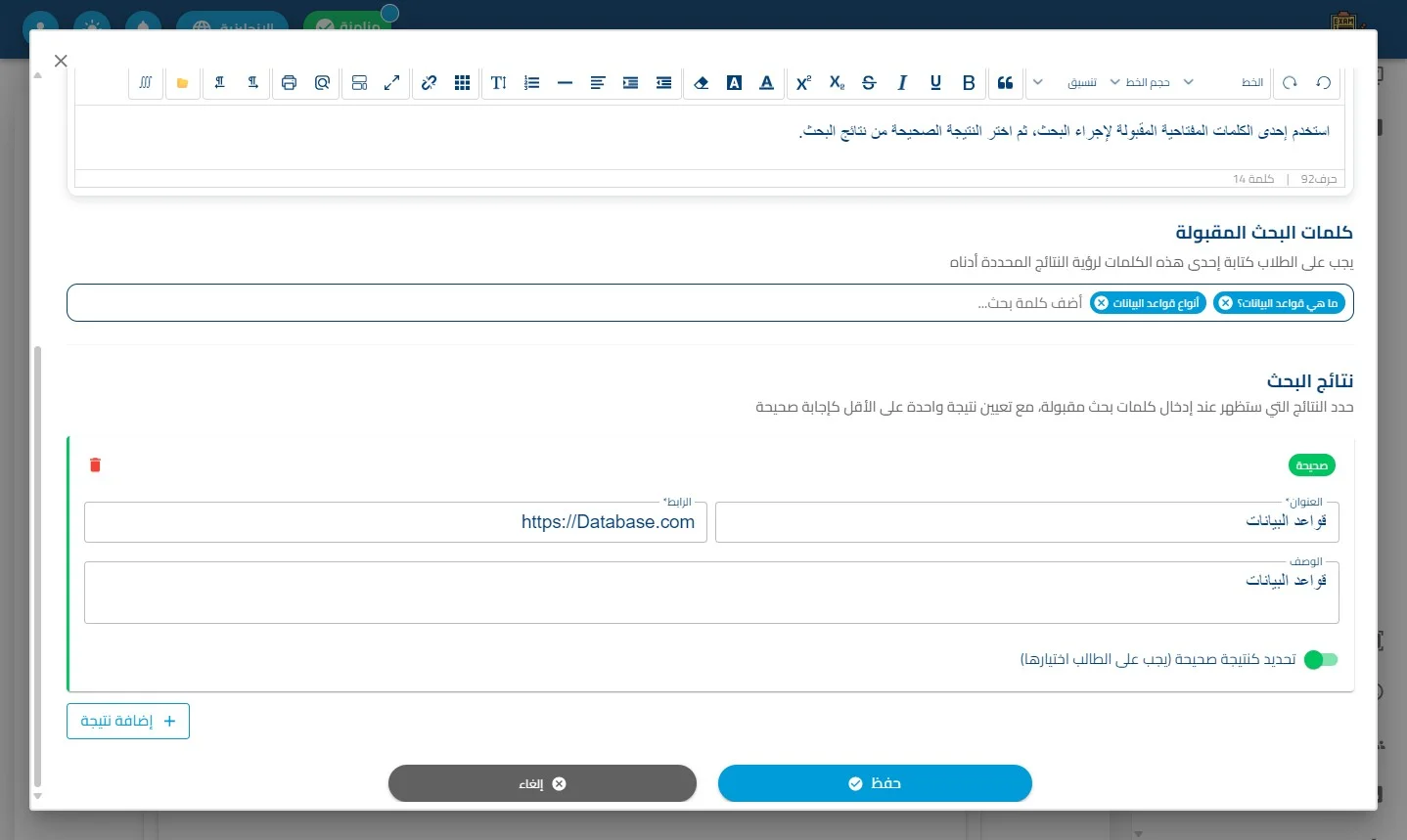Open the line height tool
Viewport: 1407px width, 840px height.
pyautogui.click(x=499, y=83)
